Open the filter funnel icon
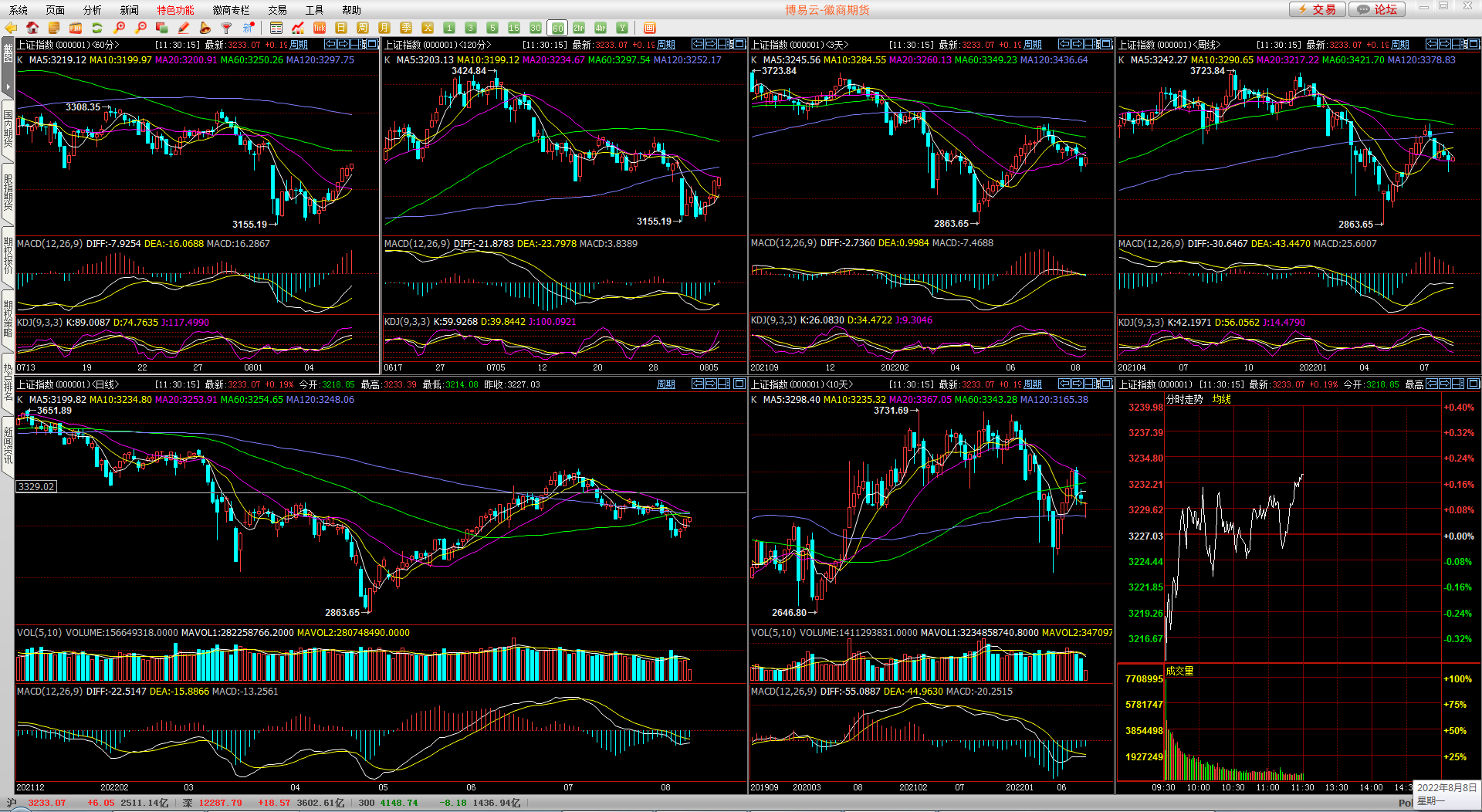1482x812 pixels. [x=227, y=28]
